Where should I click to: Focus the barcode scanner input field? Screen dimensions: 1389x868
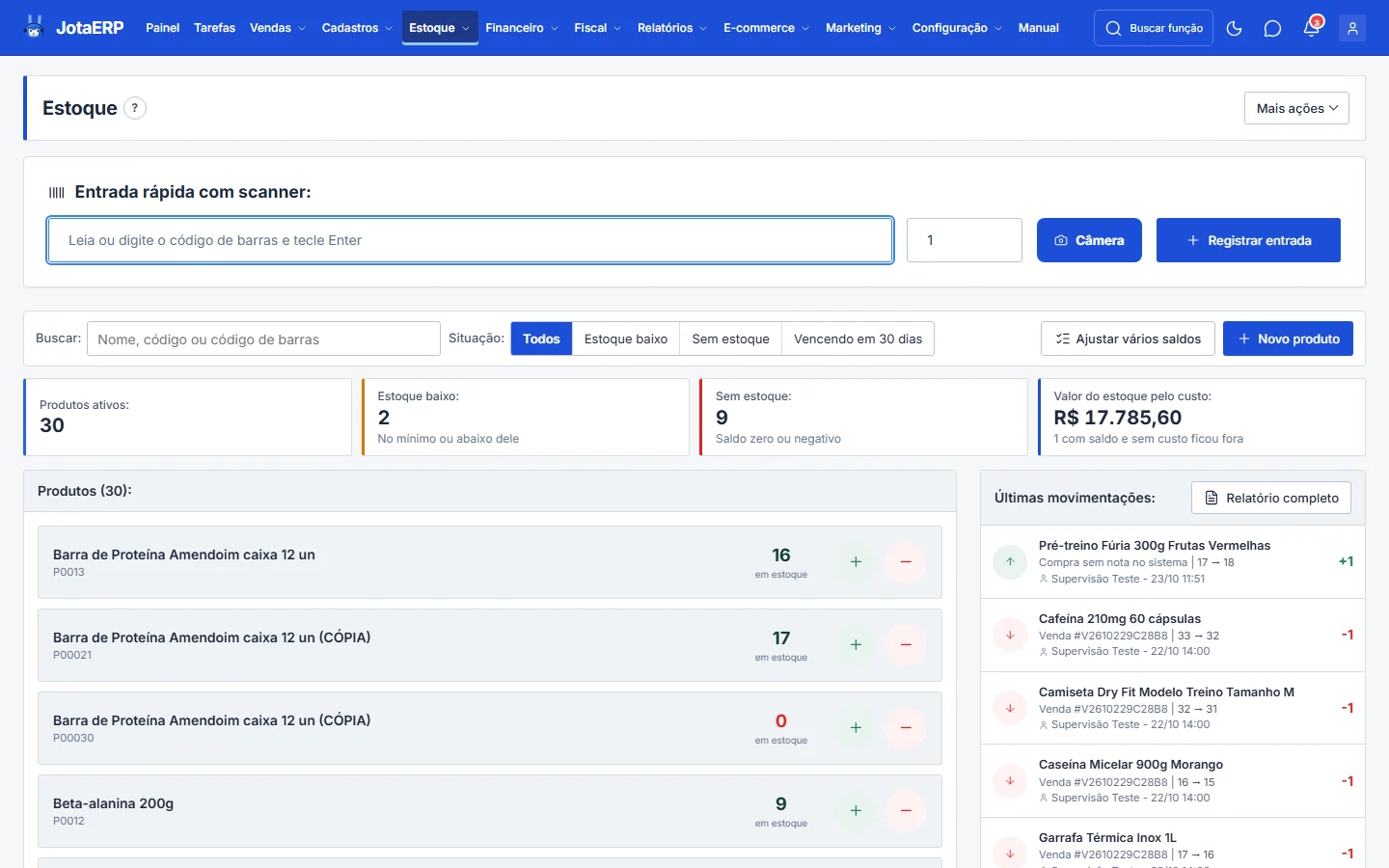point(470,240)
